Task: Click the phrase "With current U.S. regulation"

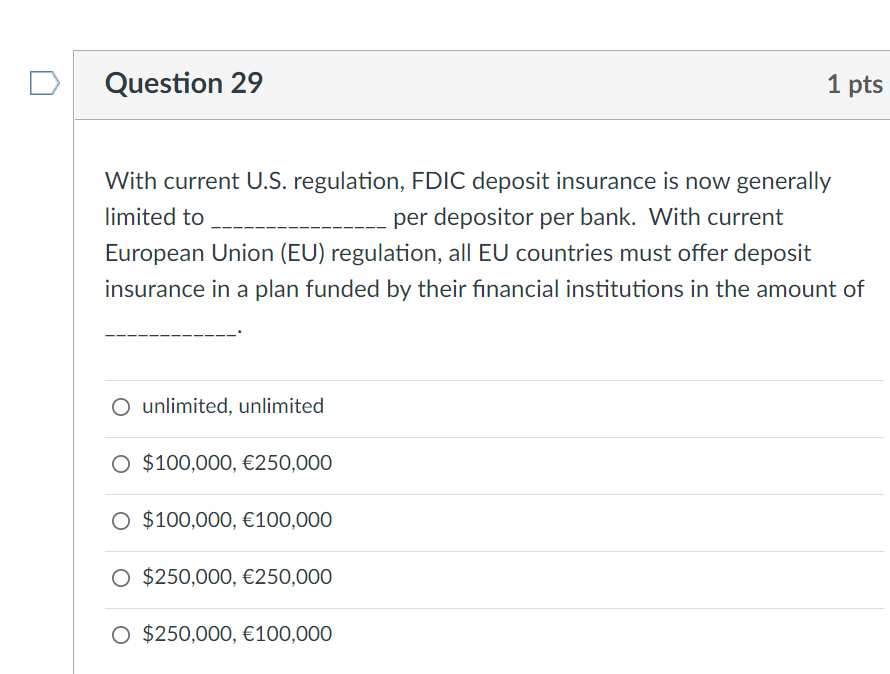Action: click(x=252, y=182)
